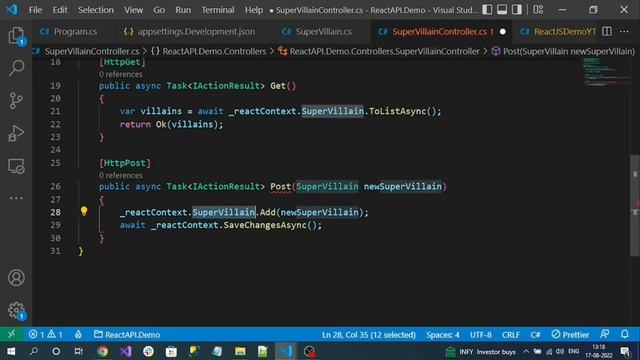Open Visual Studio purple icon in taskbar
The height and width of the screenshot is (360, 640).
[125, 351]
